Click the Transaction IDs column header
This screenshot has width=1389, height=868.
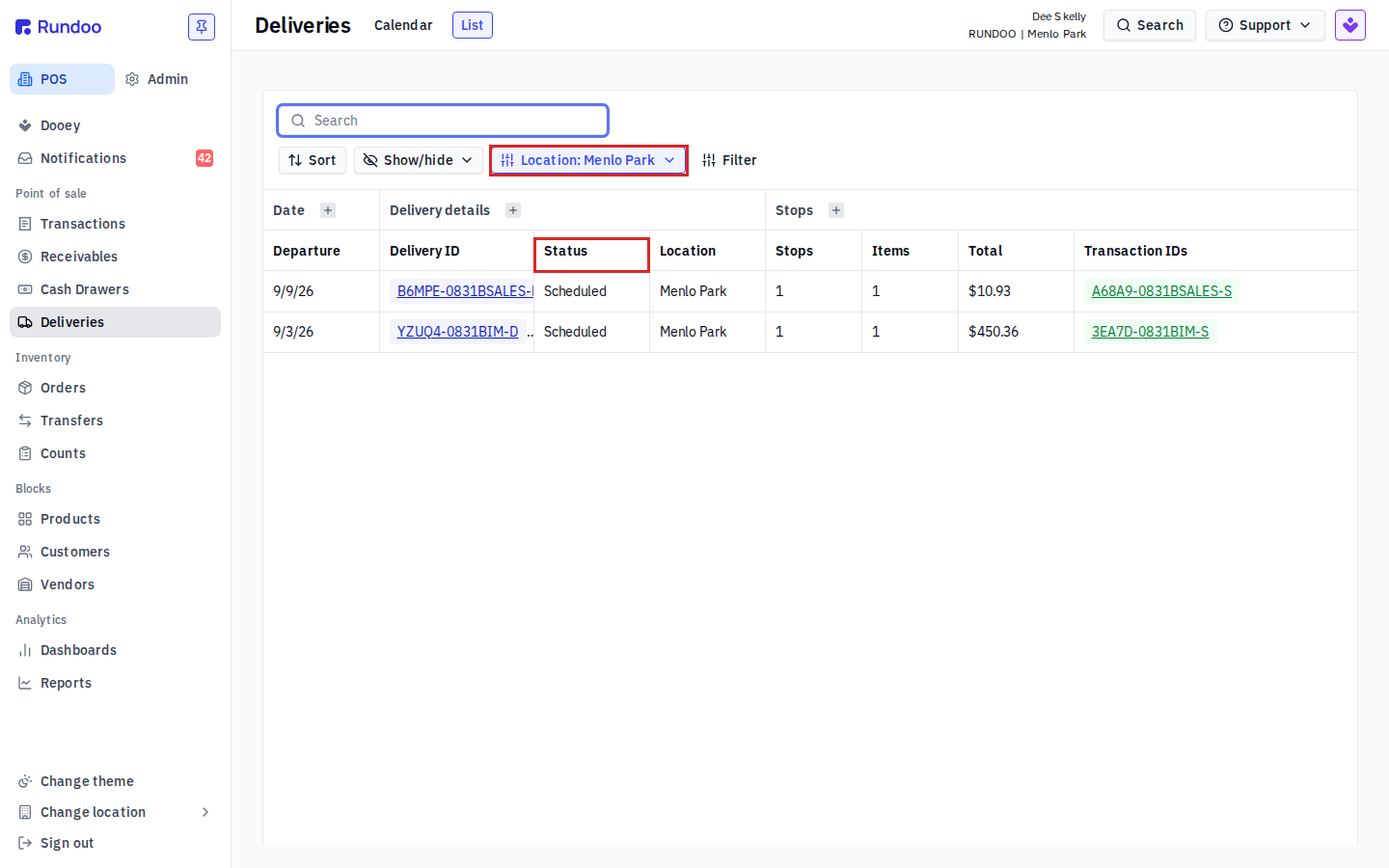click(1215, 251)
